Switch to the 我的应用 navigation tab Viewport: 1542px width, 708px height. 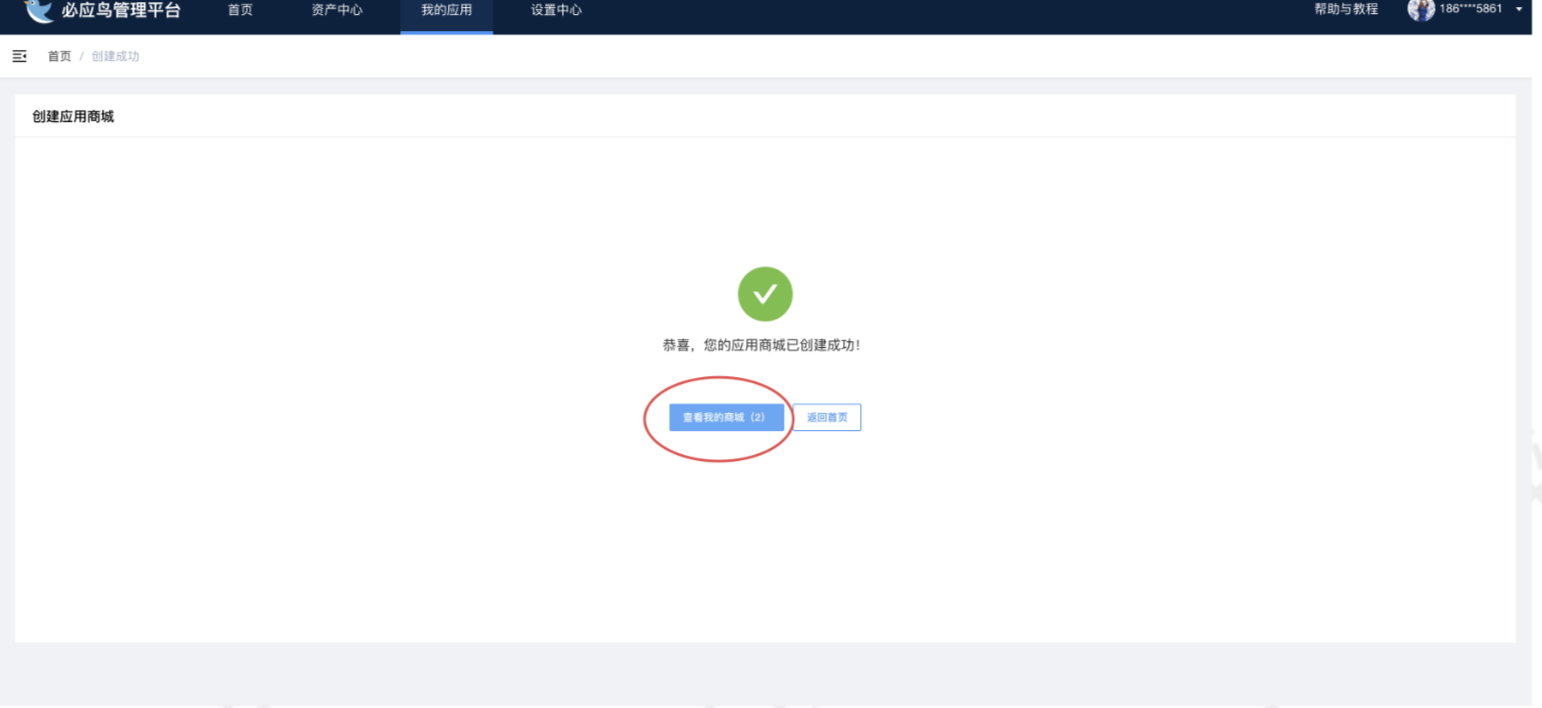pos(446,10)
